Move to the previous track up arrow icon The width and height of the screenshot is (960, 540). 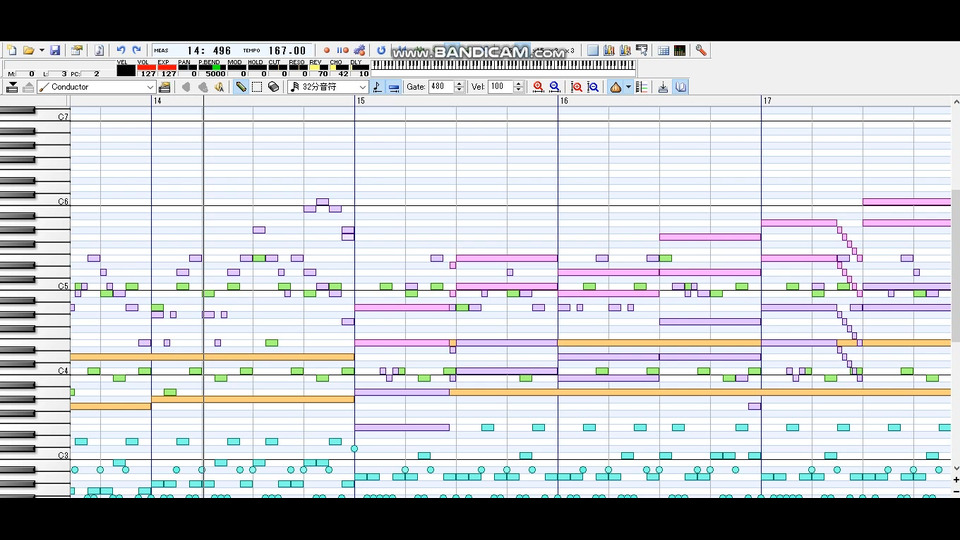(x=28, y=87)
